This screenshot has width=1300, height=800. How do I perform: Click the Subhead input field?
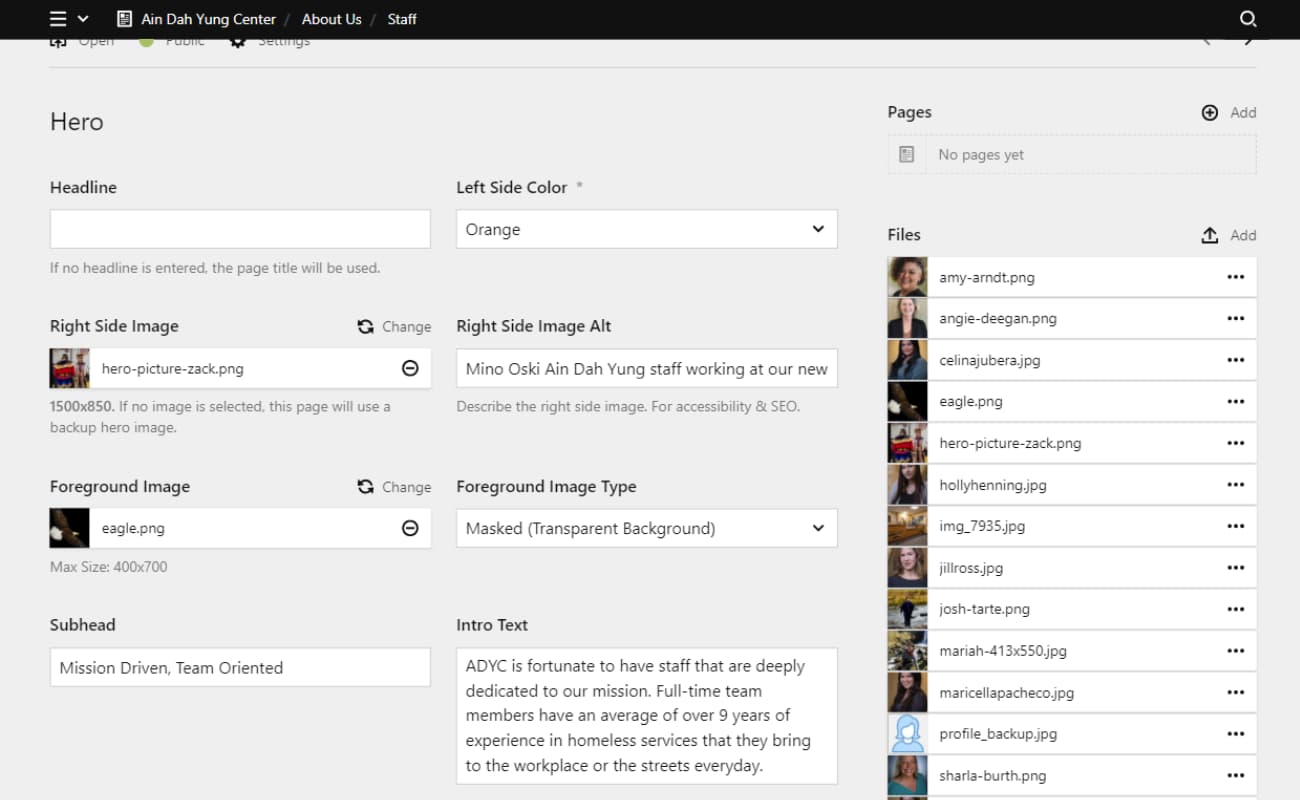[x=240, y=667]
